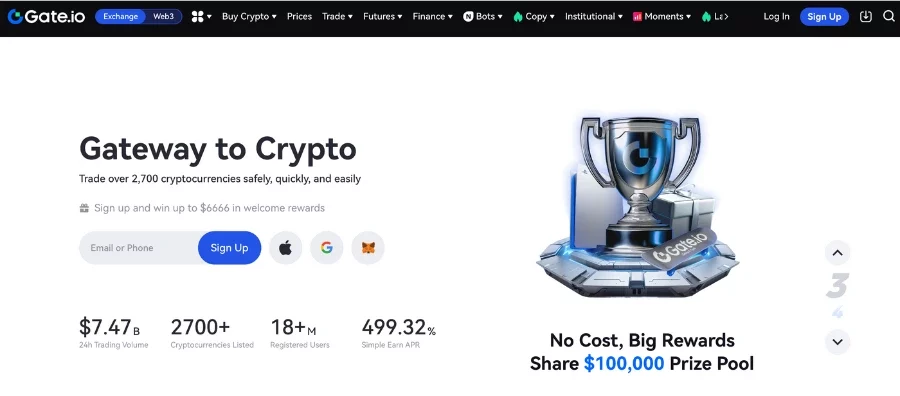Click the Gate.io logo in the header

click(x=46, y=17)
